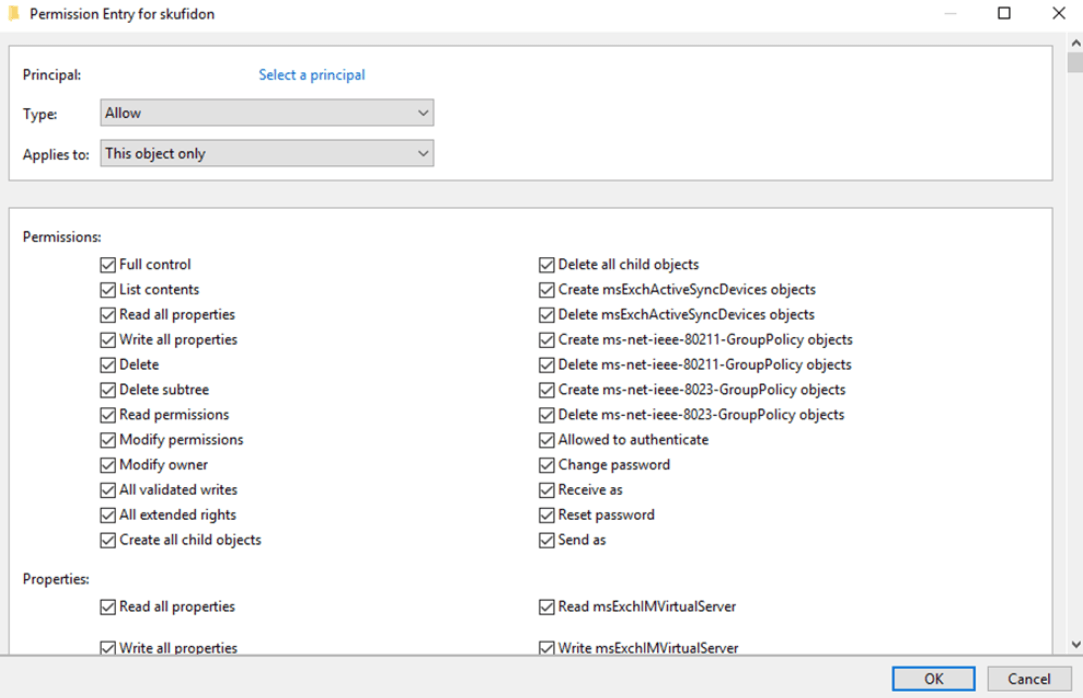Toggle Delete msExchActiveSyncDevices objects checkbox
Screen dimensions: 1083x698
[x=546, y=315]
